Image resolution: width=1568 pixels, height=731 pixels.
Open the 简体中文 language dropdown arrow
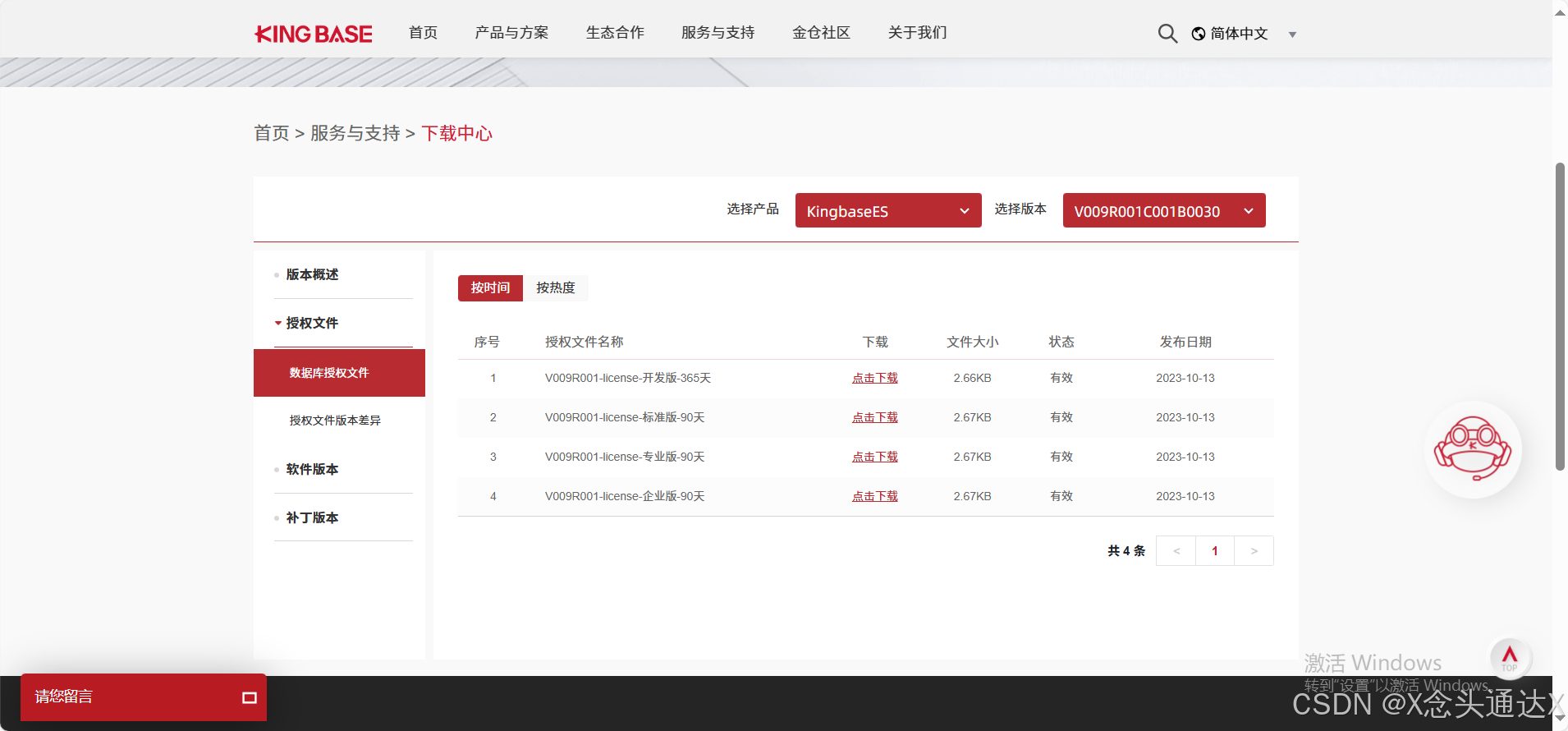1292,34
